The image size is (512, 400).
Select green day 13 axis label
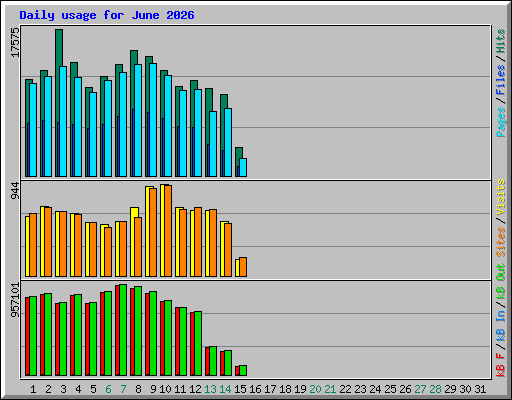[x=210, y=389]
